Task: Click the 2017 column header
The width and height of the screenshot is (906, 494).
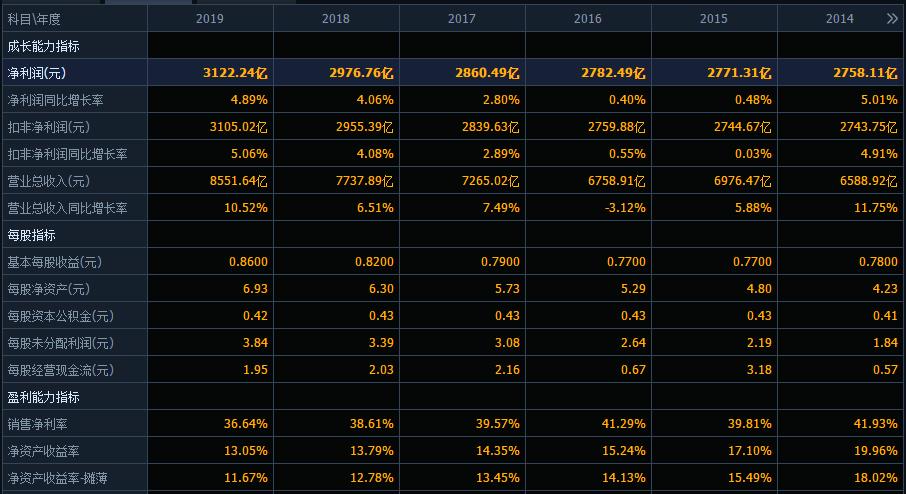Action: pos(462,19)
